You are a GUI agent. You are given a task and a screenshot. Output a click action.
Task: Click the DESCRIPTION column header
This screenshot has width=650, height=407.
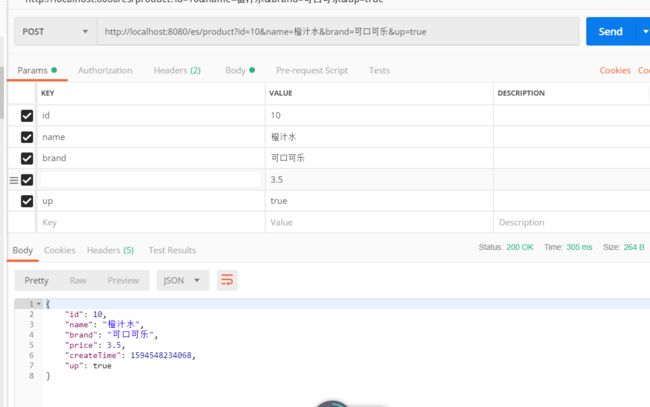(521, 93)
